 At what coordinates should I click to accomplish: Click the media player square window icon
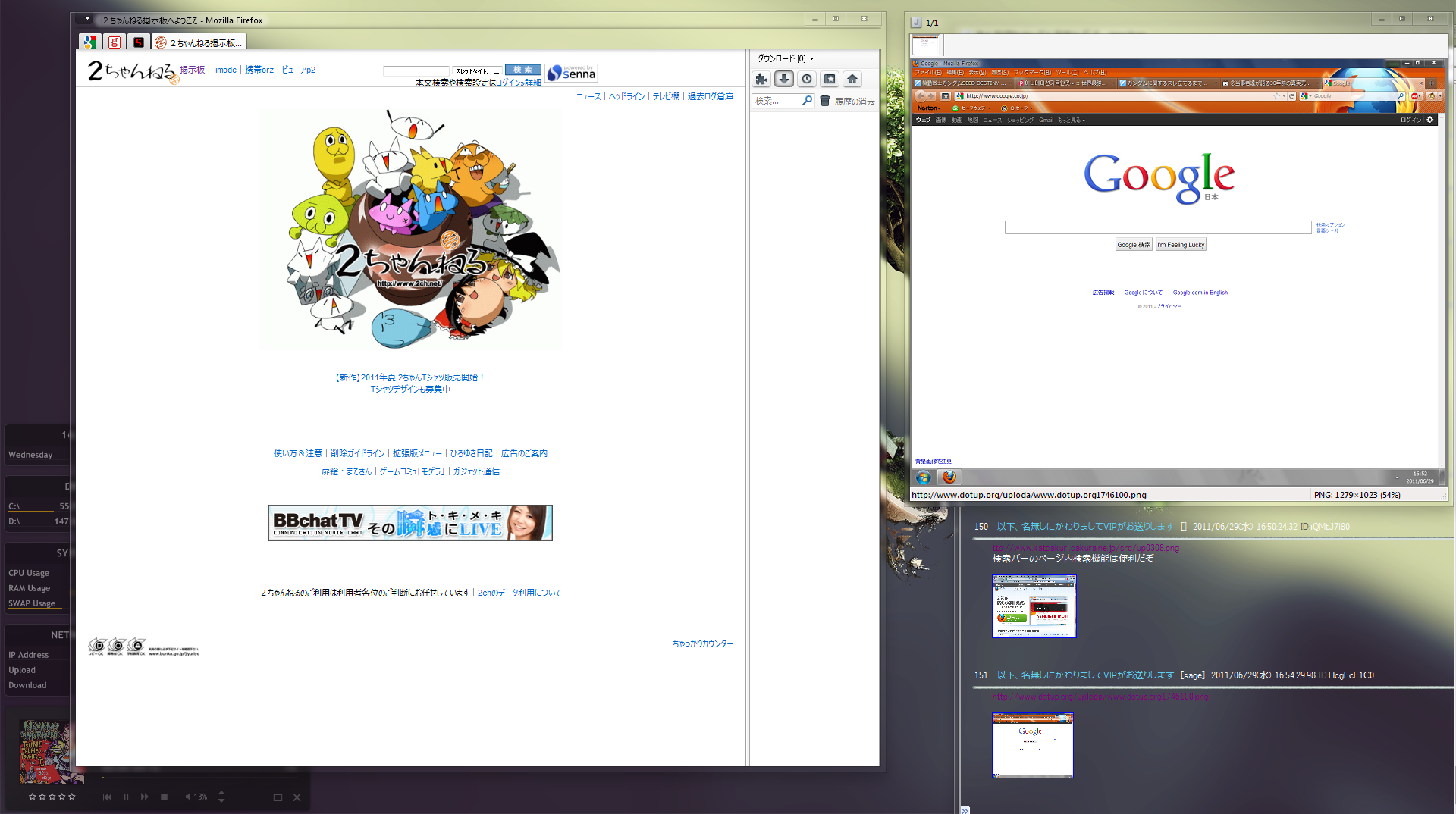pos(278,797)
